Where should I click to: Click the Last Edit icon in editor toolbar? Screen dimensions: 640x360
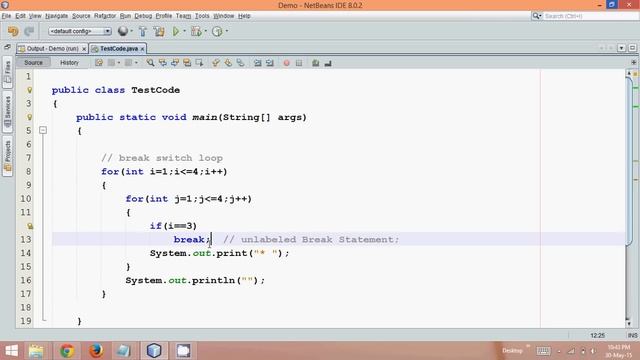click(99, 63)
